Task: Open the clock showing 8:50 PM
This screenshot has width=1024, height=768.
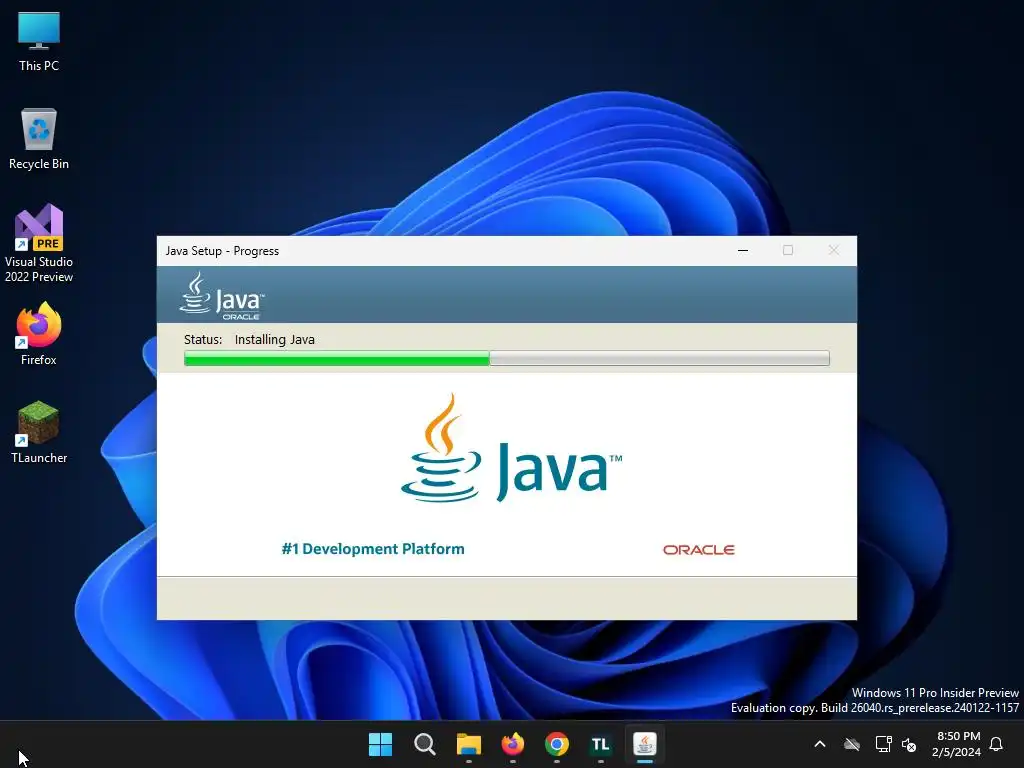Action: pos(957,744)
